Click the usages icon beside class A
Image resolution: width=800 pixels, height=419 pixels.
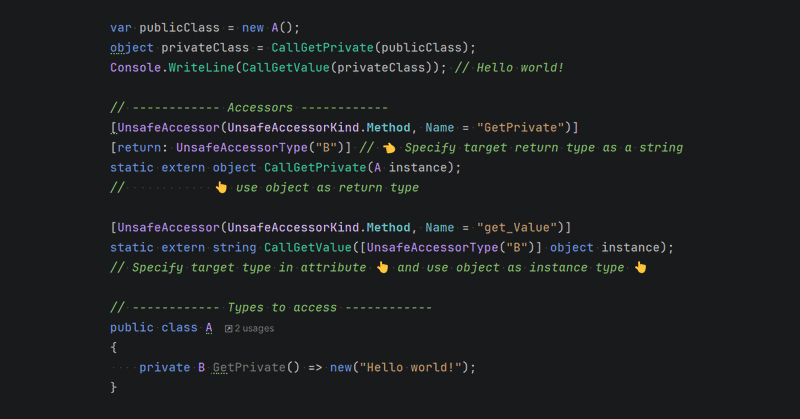[x=229, y=329]
